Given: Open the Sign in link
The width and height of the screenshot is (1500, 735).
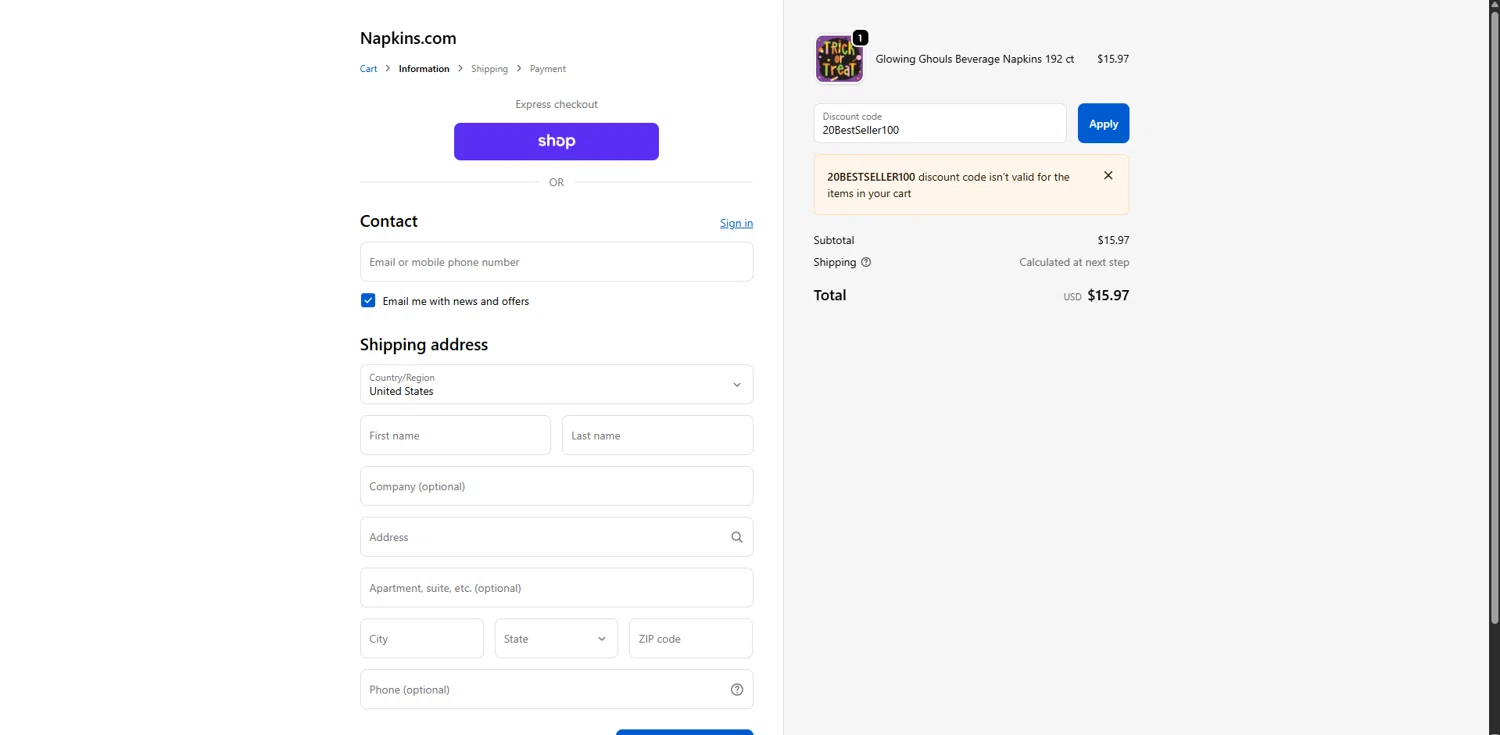Looking at the screenshot, I should click(x=736, y=223).
